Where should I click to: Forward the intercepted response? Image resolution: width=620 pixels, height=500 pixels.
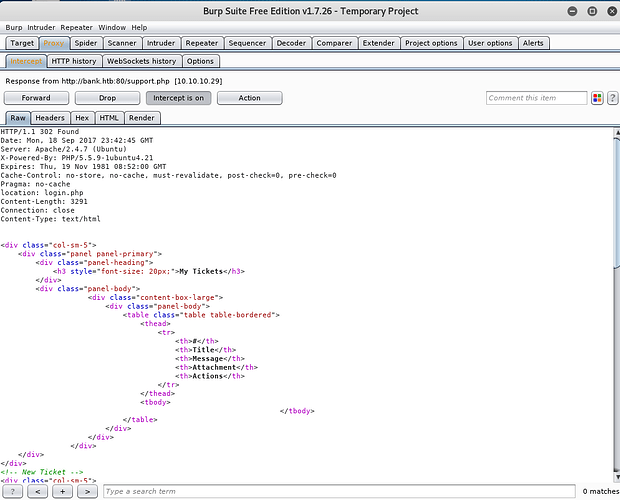[x=36, y=98]
